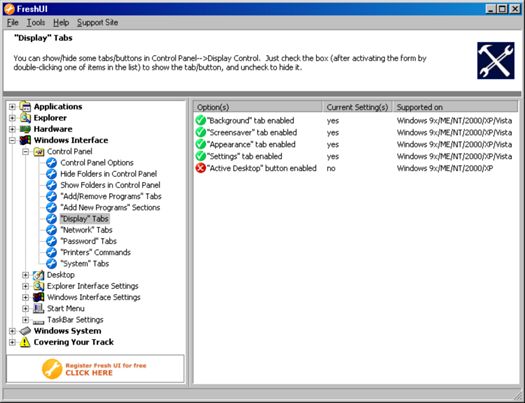Toggle green check for "Settings" tab enabled
The image size is (525, 403).
(201, 156)
